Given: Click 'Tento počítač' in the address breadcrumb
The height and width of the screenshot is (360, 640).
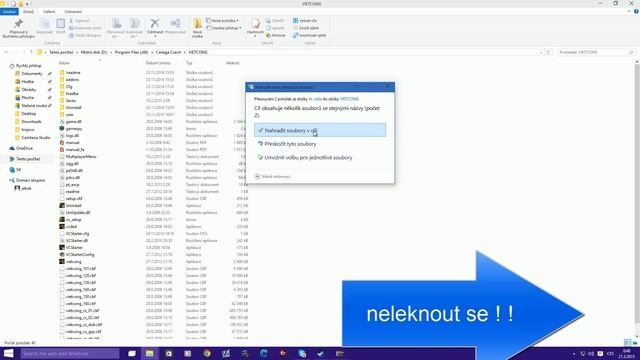Looking at the screenshot, I should (x=61, y=52).
